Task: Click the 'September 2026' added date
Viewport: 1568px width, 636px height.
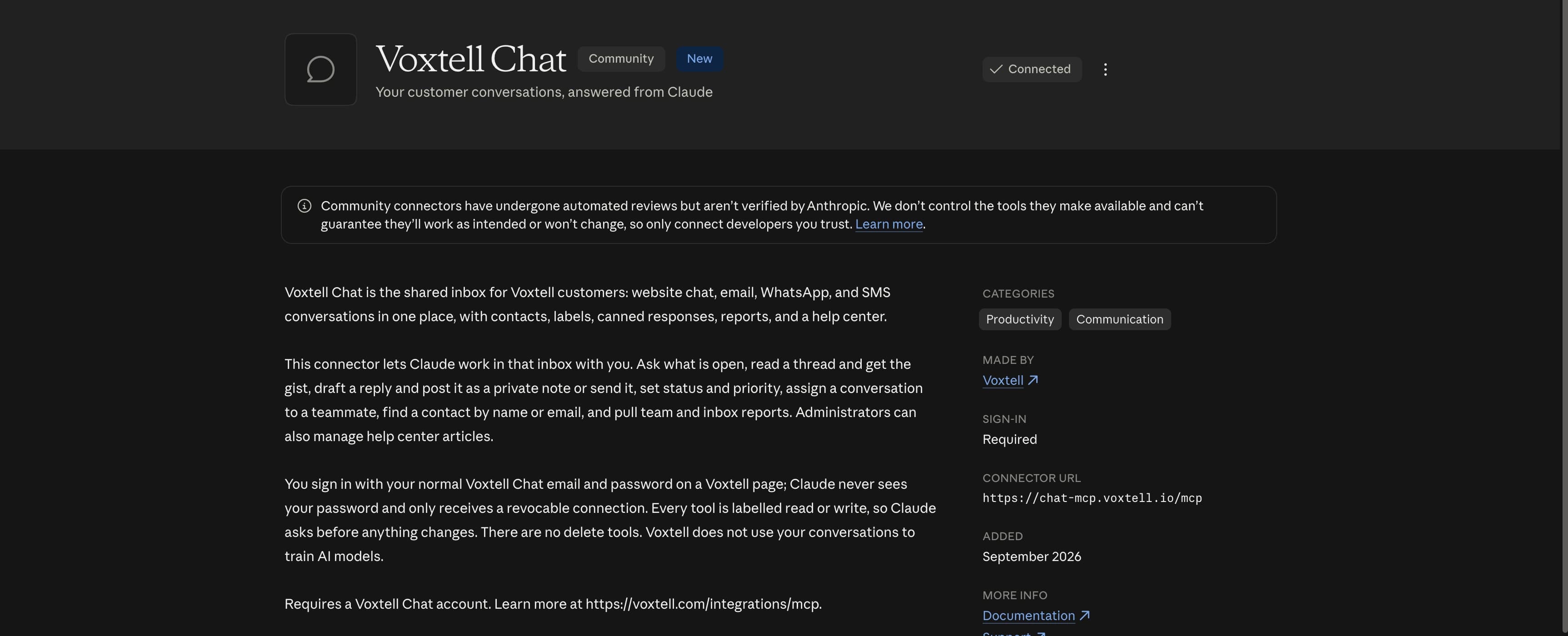Action: point(1032,556)
